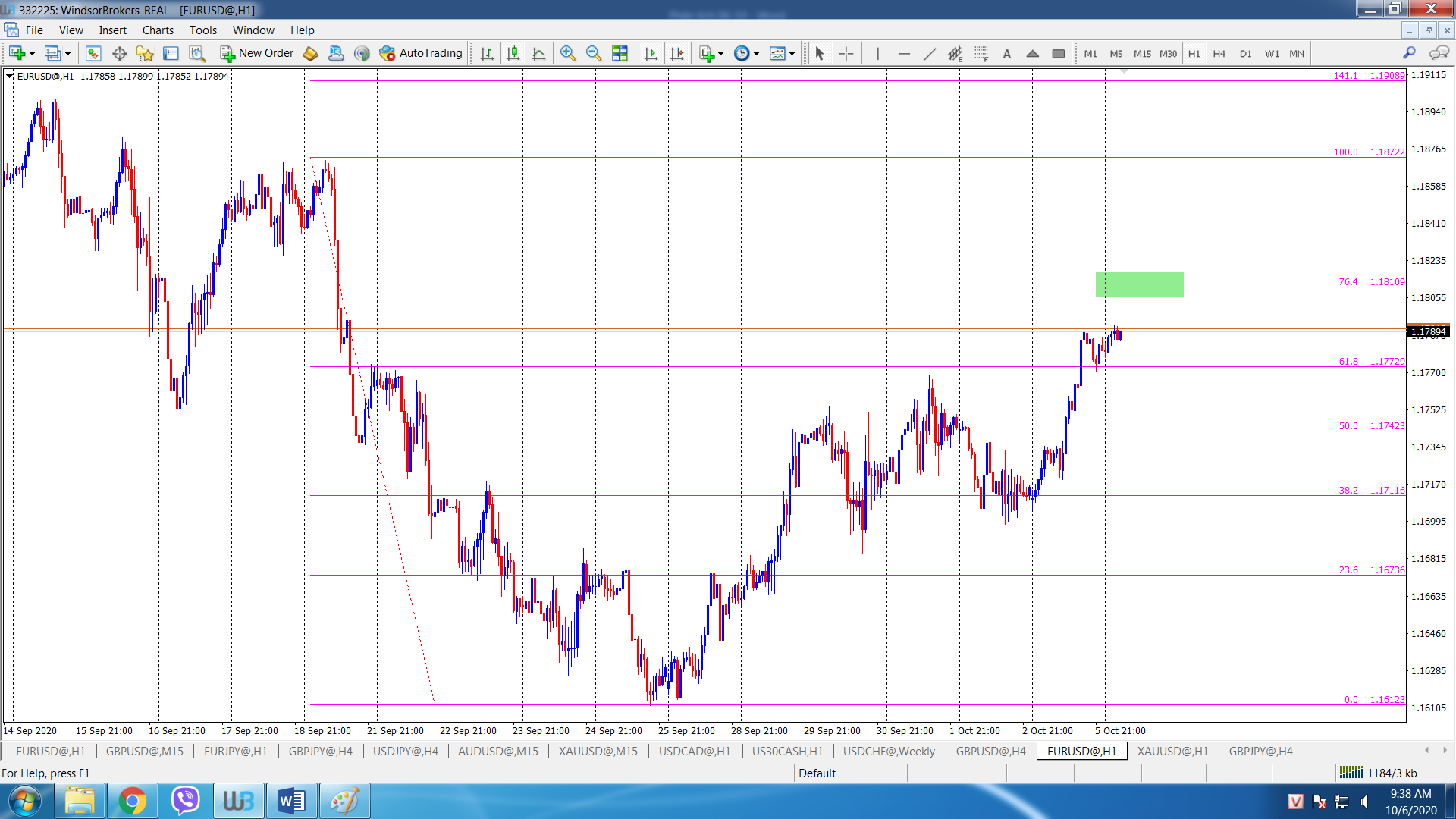The image size is (1456, 819).
Task: Expand the Periods dropdown arrow
Action: click(x=756, y=54)
